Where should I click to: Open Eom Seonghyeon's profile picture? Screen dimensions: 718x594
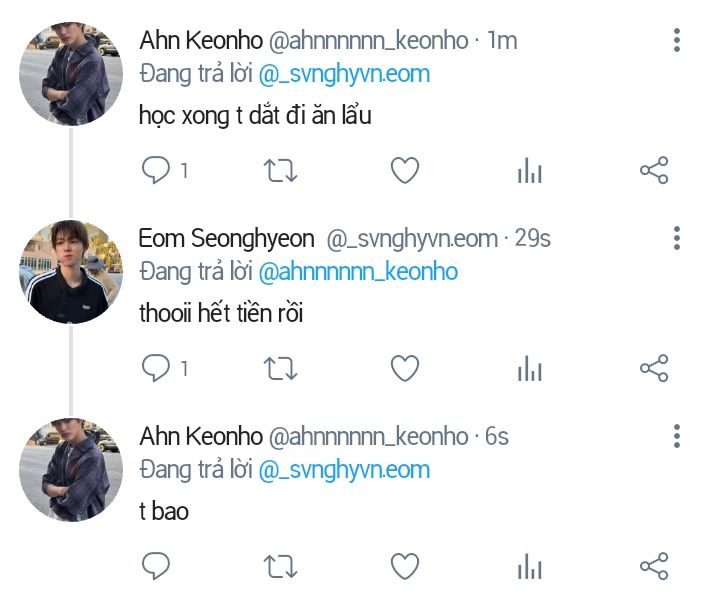[x=71, y=272]
